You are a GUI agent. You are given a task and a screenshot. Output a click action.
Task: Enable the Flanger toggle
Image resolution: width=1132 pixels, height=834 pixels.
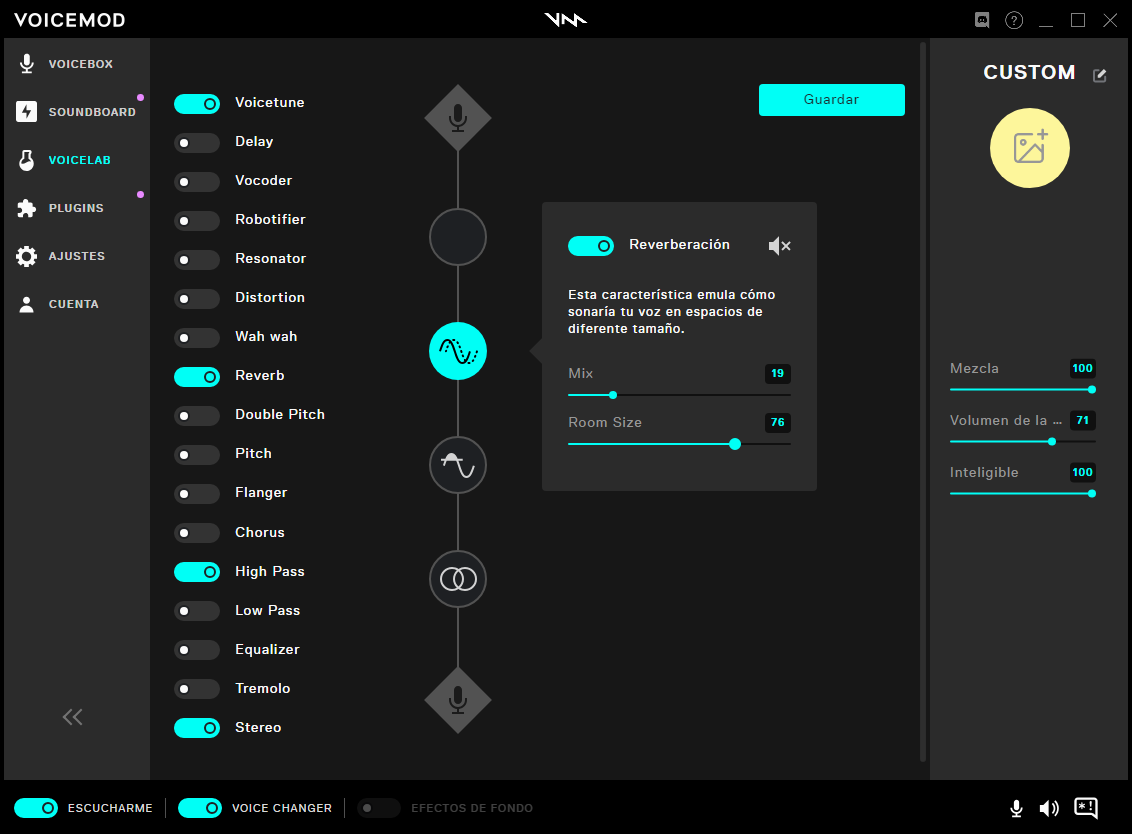(x=197, y=494)
